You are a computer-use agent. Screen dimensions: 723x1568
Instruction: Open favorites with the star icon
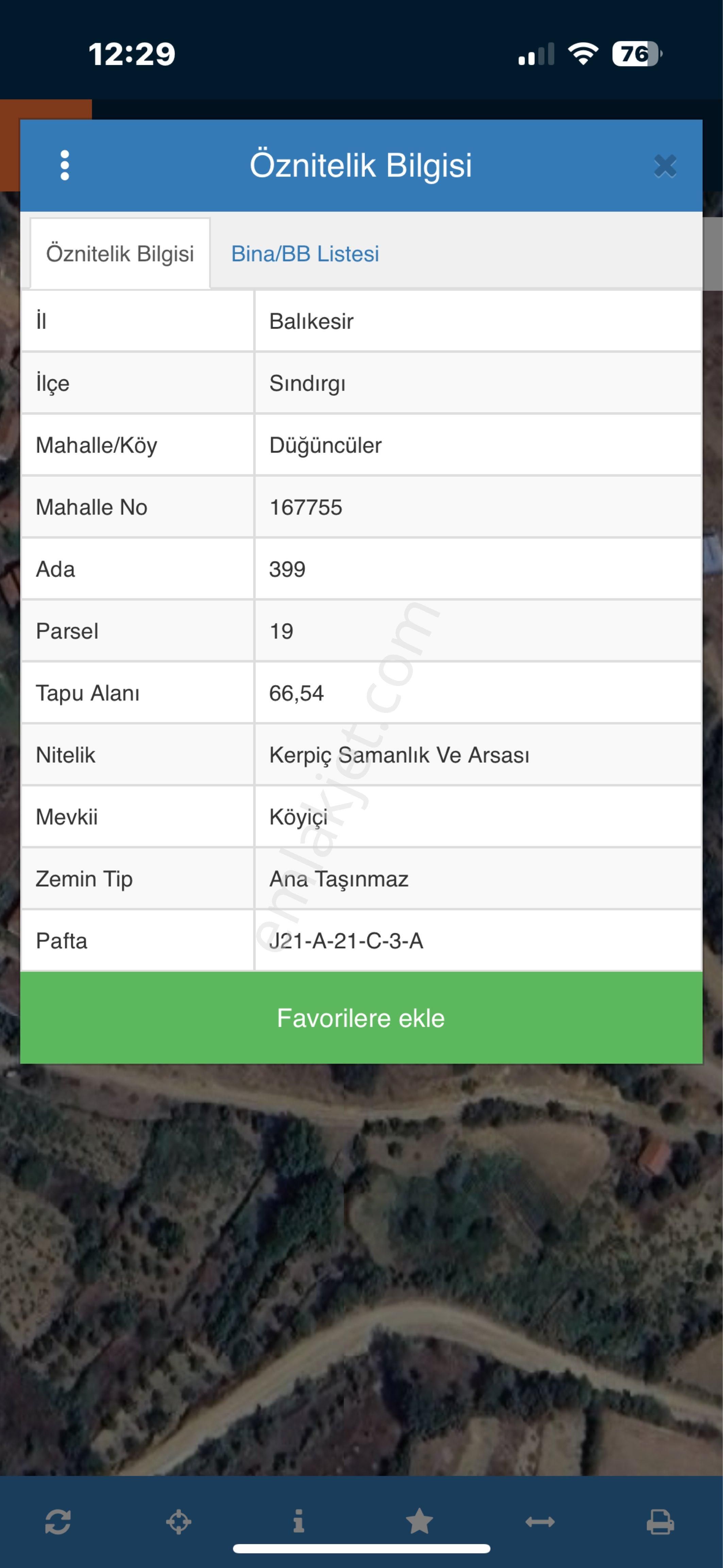(x=419, y=1521)
